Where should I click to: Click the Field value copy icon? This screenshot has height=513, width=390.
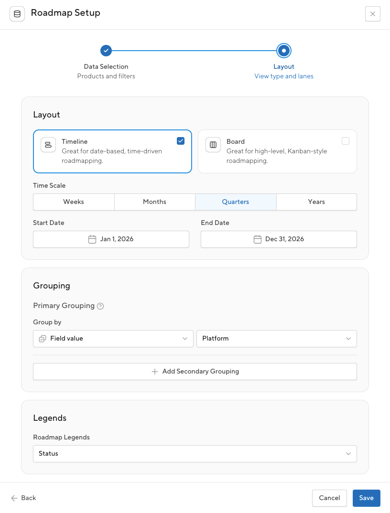[x=42, y=339]
